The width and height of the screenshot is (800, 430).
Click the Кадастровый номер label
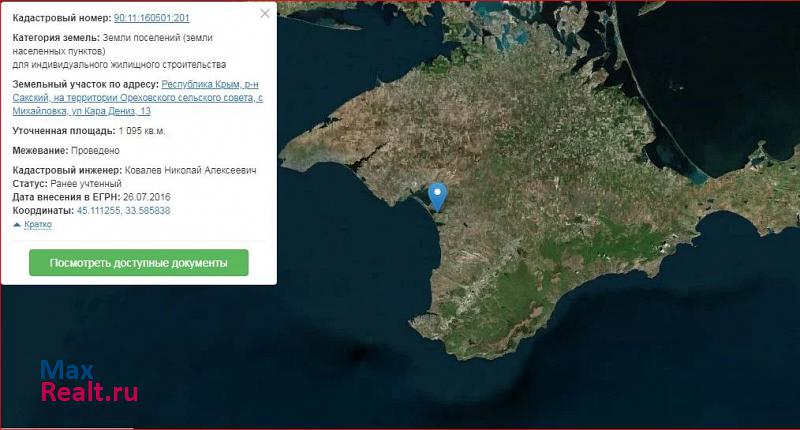tap(61, 18)
